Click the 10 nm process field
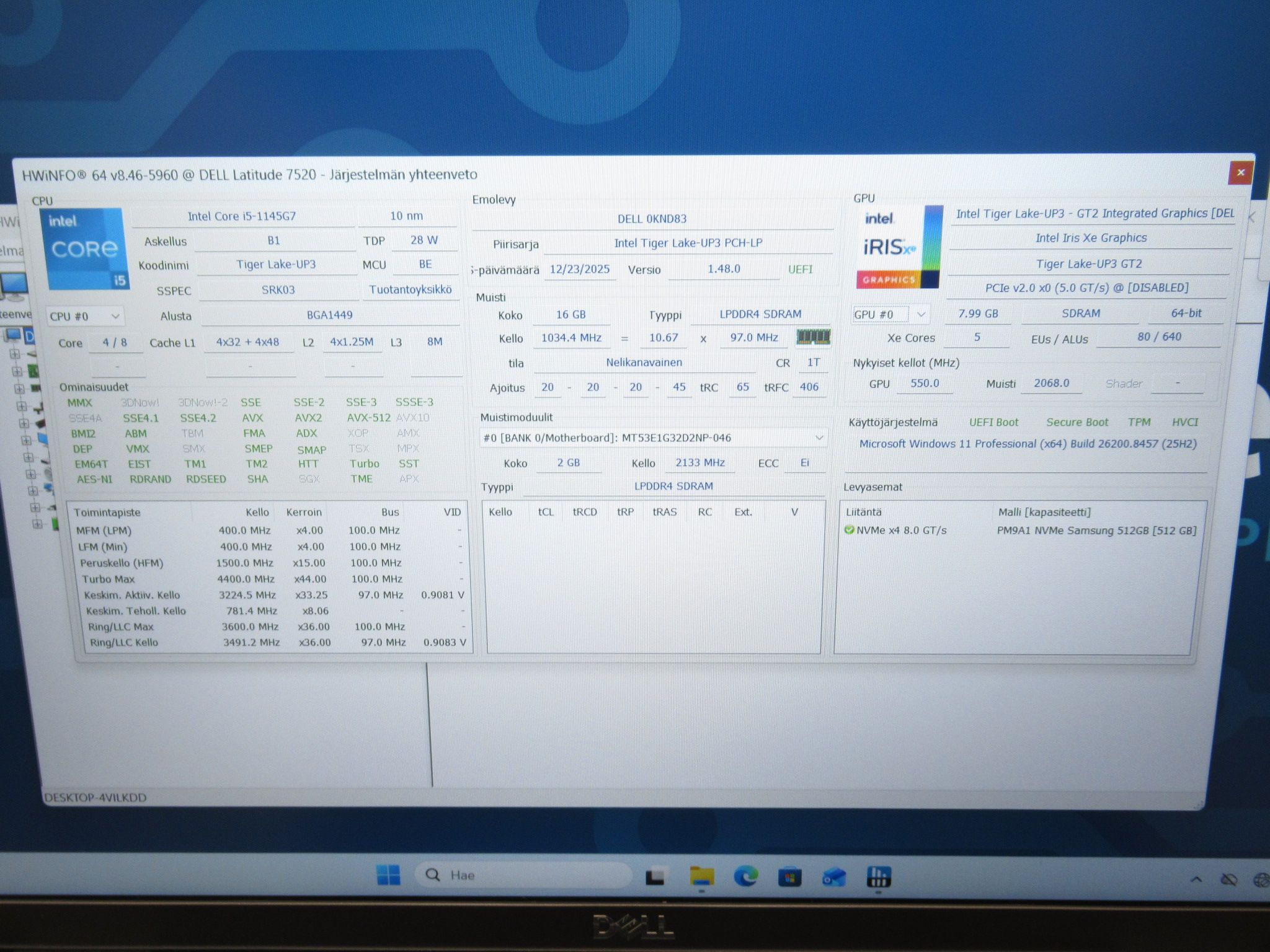Screen dimensions: 1270x952 pyautogui.click(x=407, y=216)
